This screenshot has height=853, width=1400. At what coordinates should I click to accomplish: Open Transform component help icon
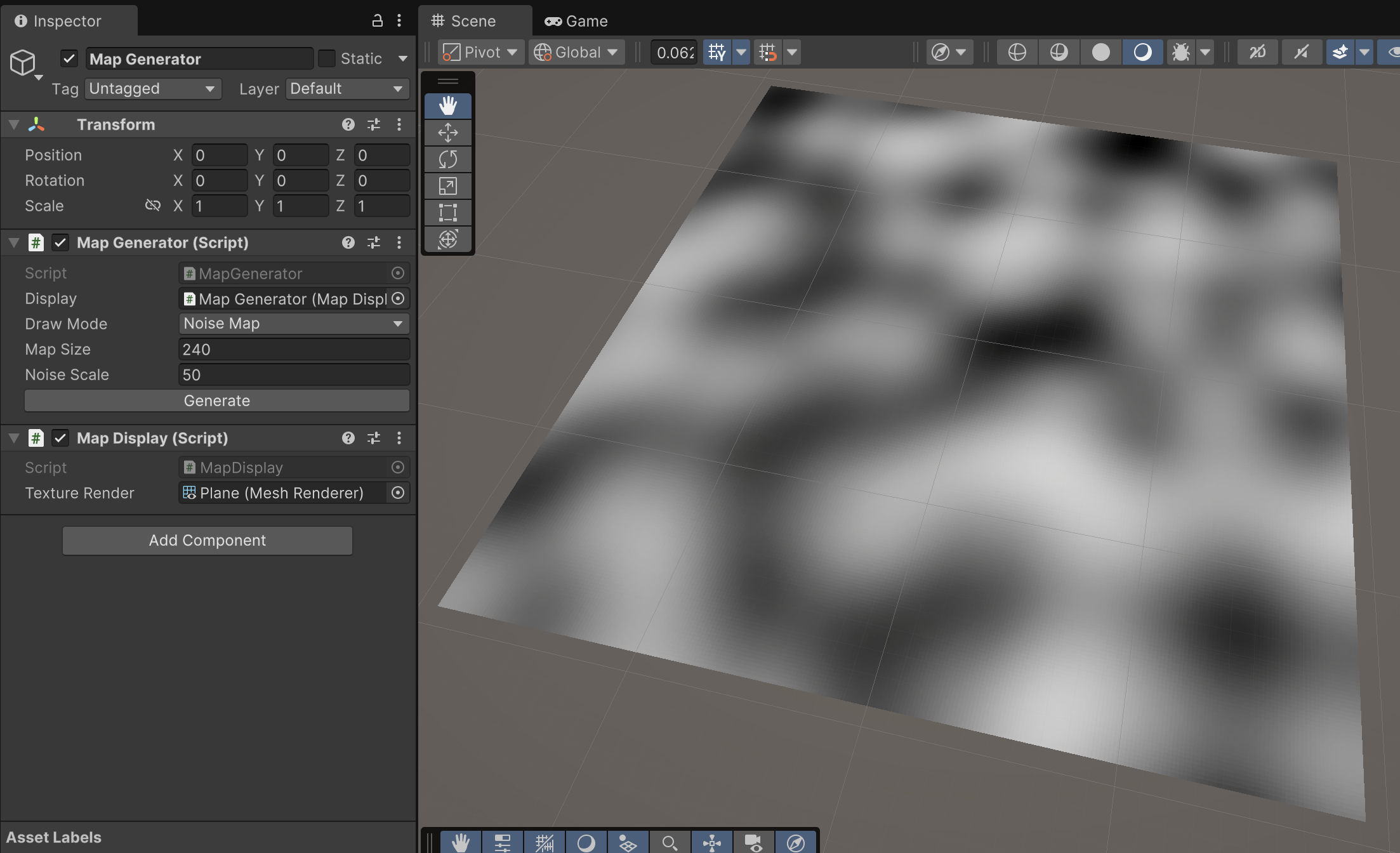(348, 124)
